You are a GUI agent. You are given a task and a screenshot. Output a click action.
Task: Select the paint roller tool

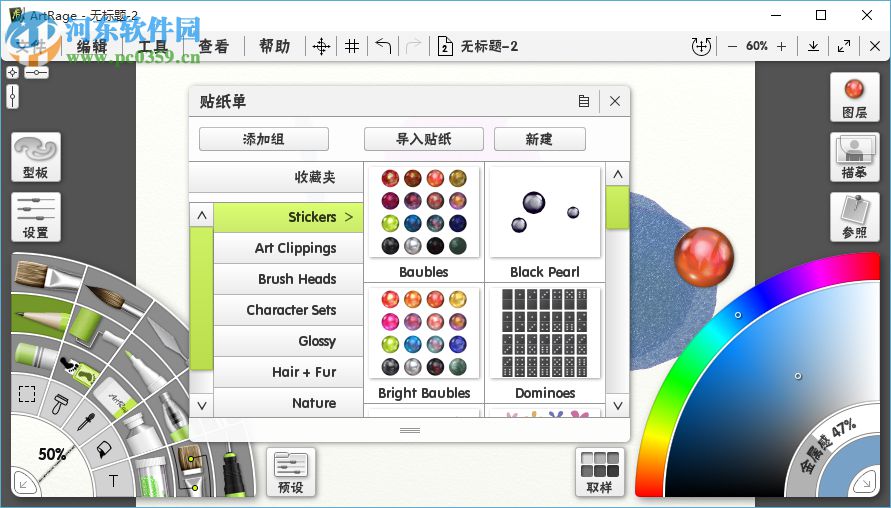[92, 327]
